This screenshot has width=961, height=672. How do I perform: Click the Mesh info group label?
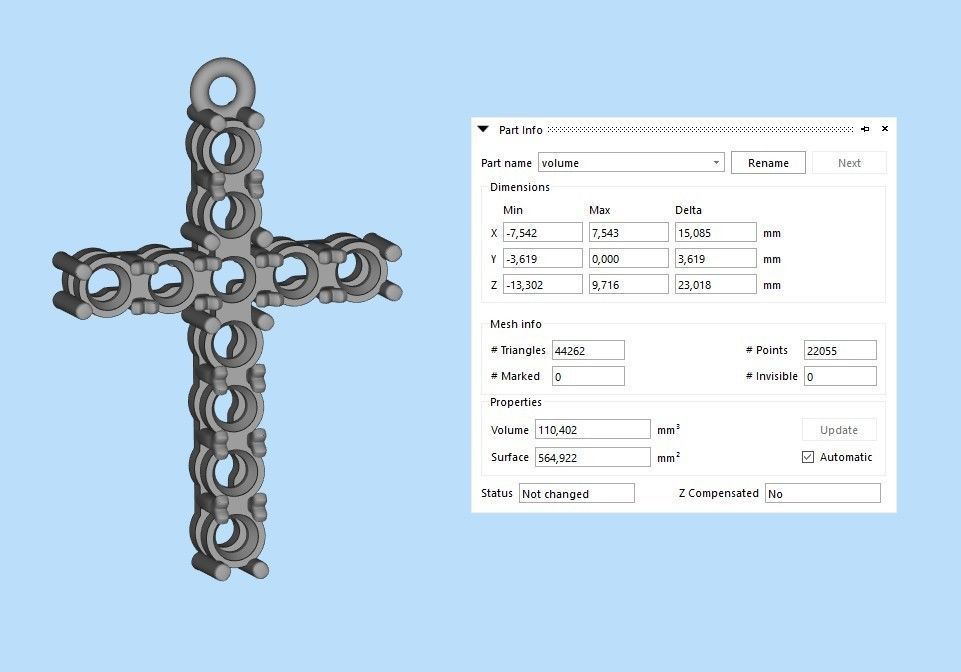point(515,324)
